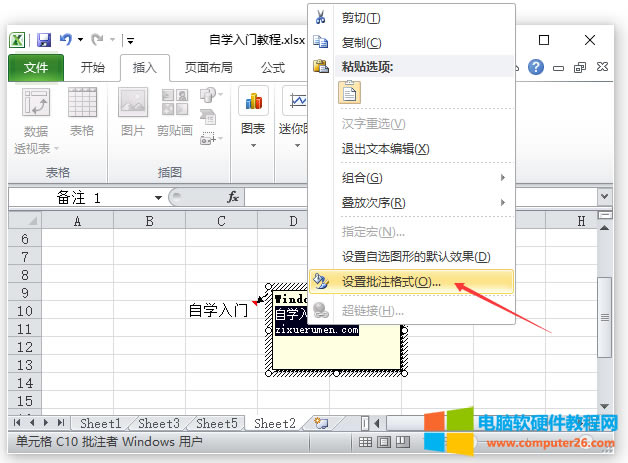Screen dimensions: 628x463
Task: Open the 图表 dropdown arrow
Action: [x=254, y=146]
